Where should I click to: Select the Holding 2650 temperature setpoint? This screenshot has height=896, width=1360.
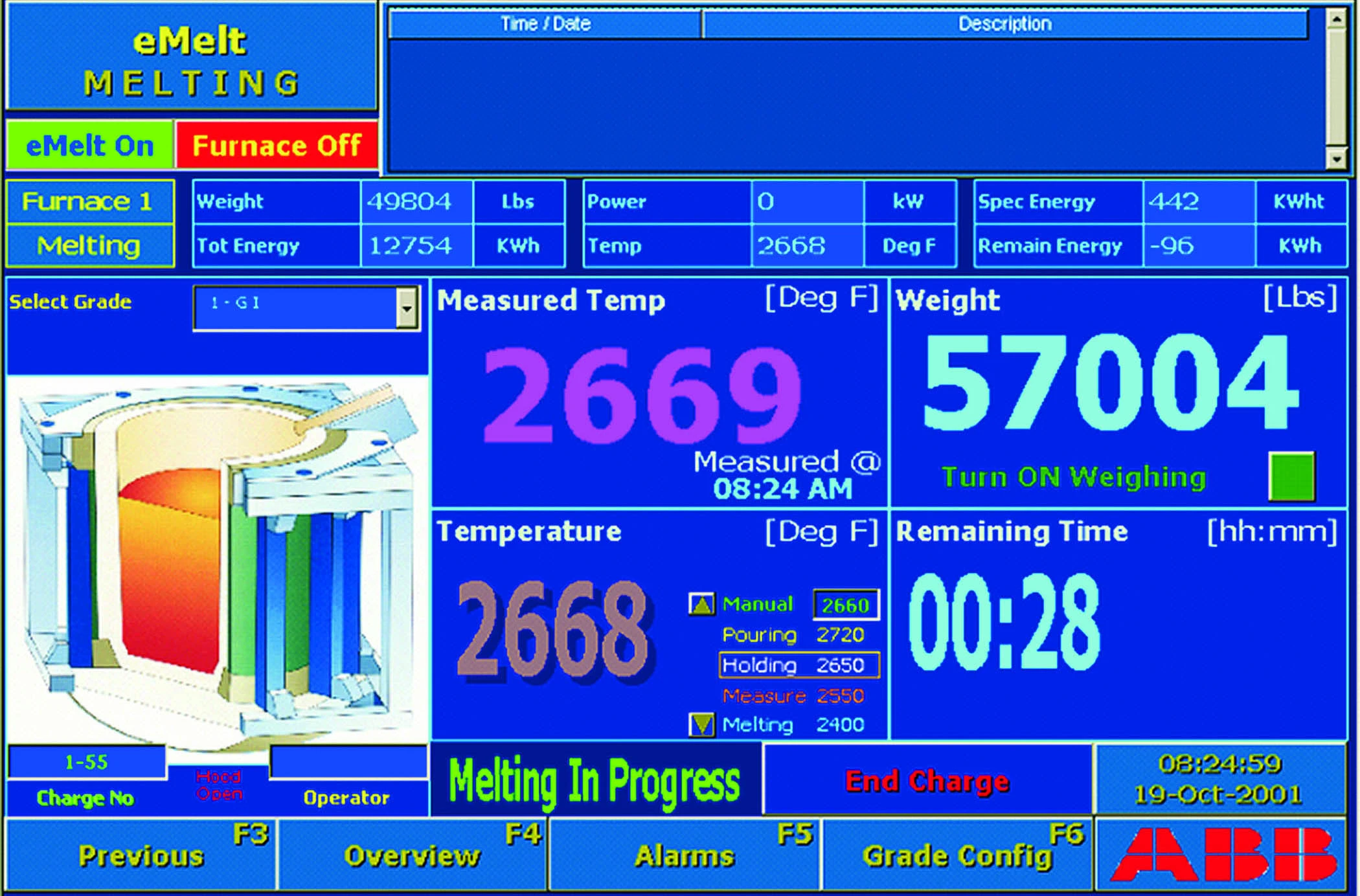pyautogui.click(x=799, y=665)
